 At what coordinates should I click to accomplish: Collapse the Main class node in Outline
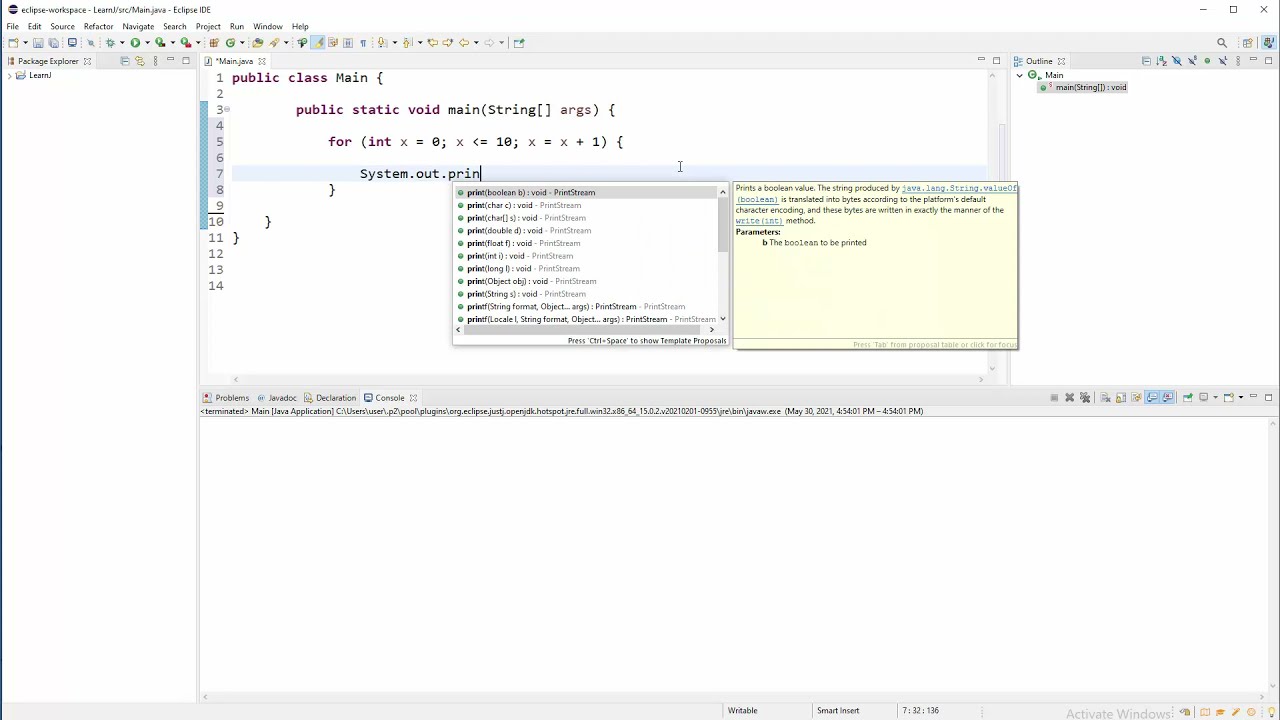coord(1019,75)
